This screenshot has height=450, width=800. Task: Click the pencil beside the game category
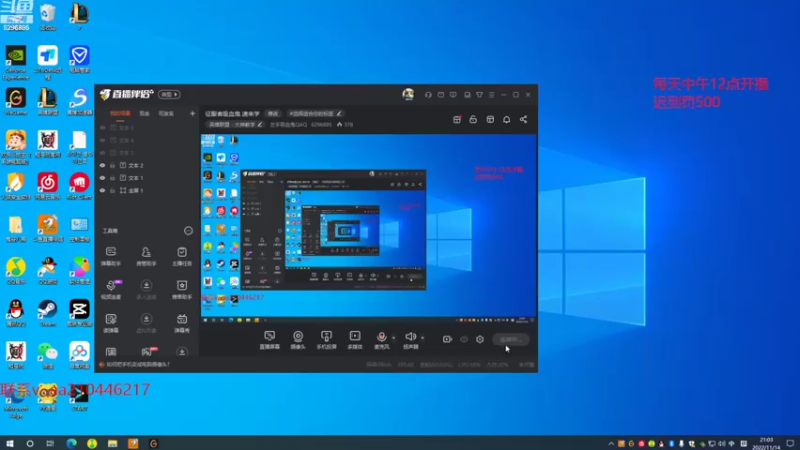tap(260, 124)
